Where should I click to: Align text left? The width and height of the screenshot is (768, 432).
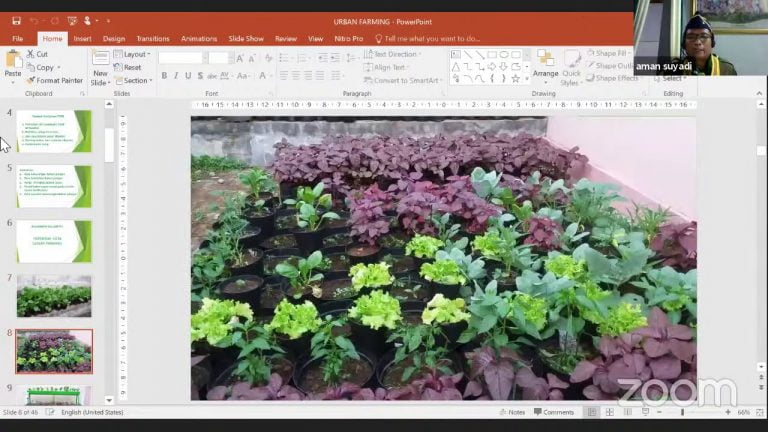[284, 76]
